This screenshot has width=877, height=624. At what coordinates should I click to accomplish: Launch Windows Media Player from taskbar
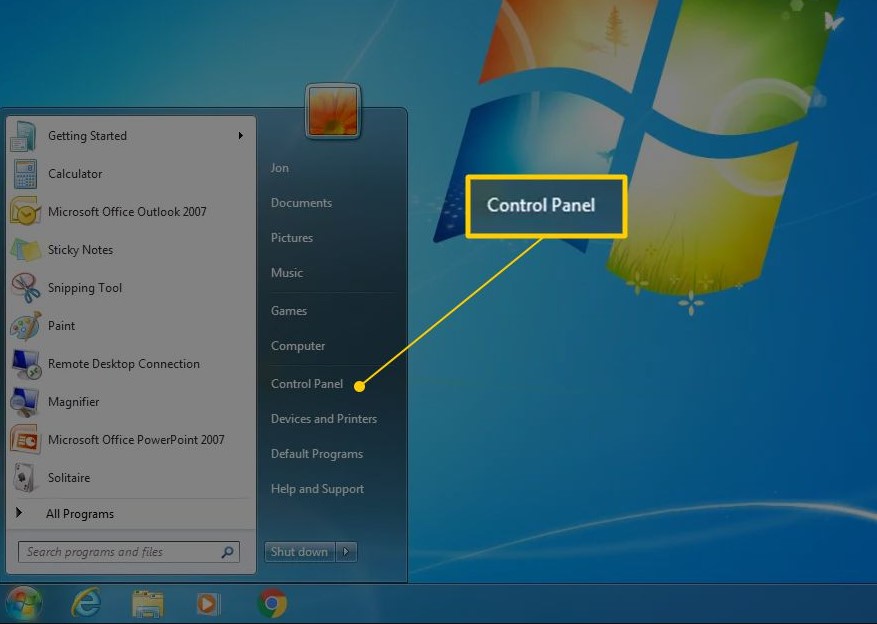coord(208,604)
